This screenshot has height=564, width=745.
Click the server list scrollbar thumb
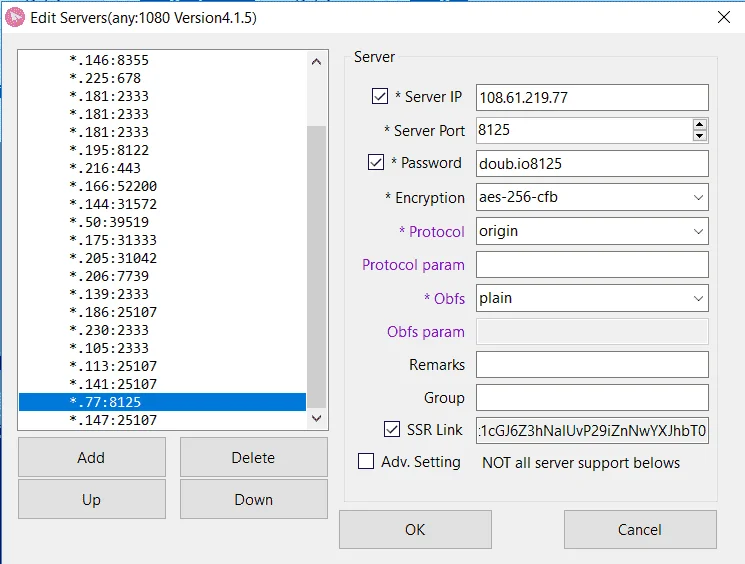(x=316, y=267)
